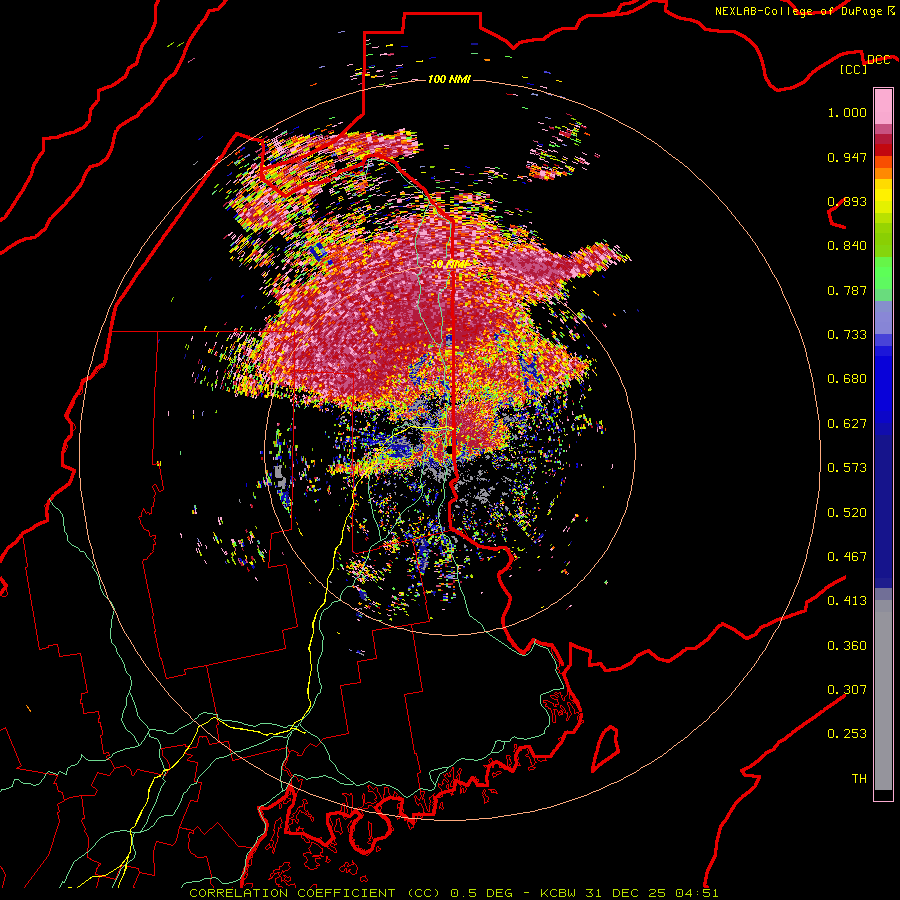The image size is (900, 900).
Task: Pick the light pink color bar segment
Action: click(883, 106)
